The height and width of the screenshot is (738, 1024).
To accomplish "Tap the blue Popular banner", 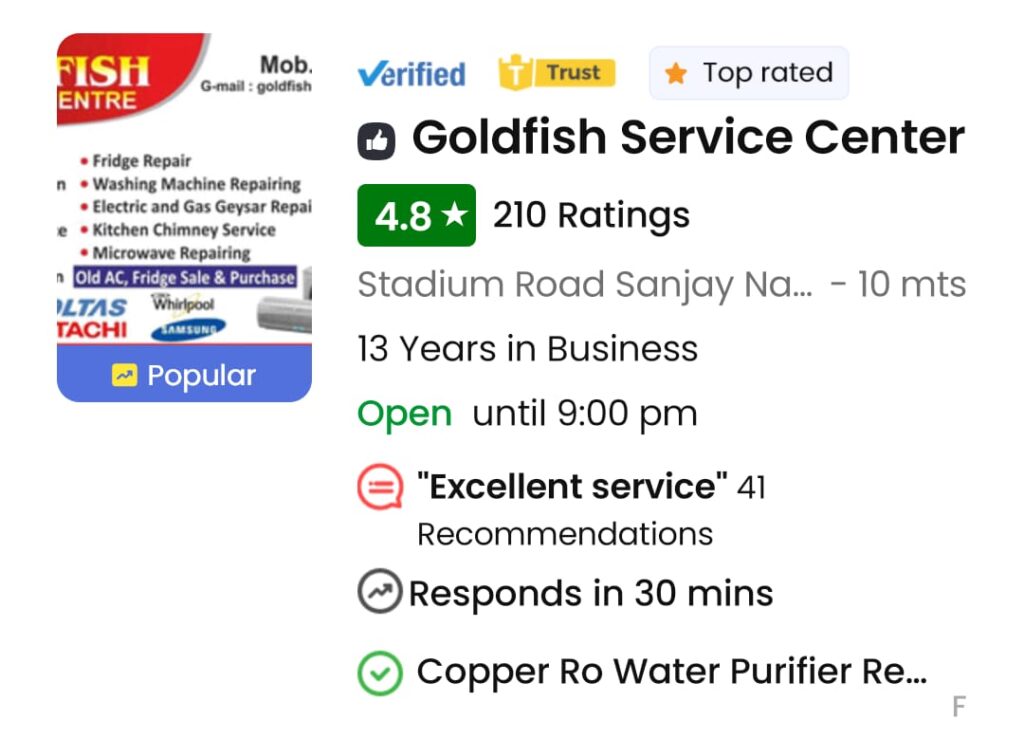I will click(184, 376).
